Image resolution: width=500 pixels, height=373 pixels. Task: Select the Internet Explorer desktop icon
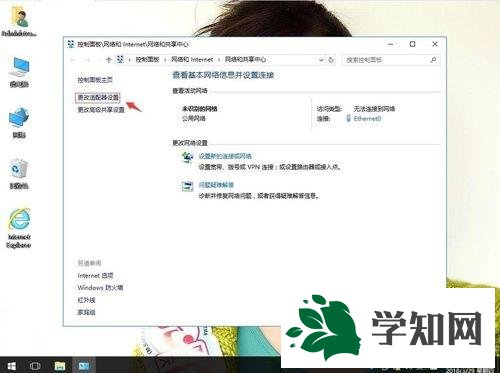click(19, 228)
